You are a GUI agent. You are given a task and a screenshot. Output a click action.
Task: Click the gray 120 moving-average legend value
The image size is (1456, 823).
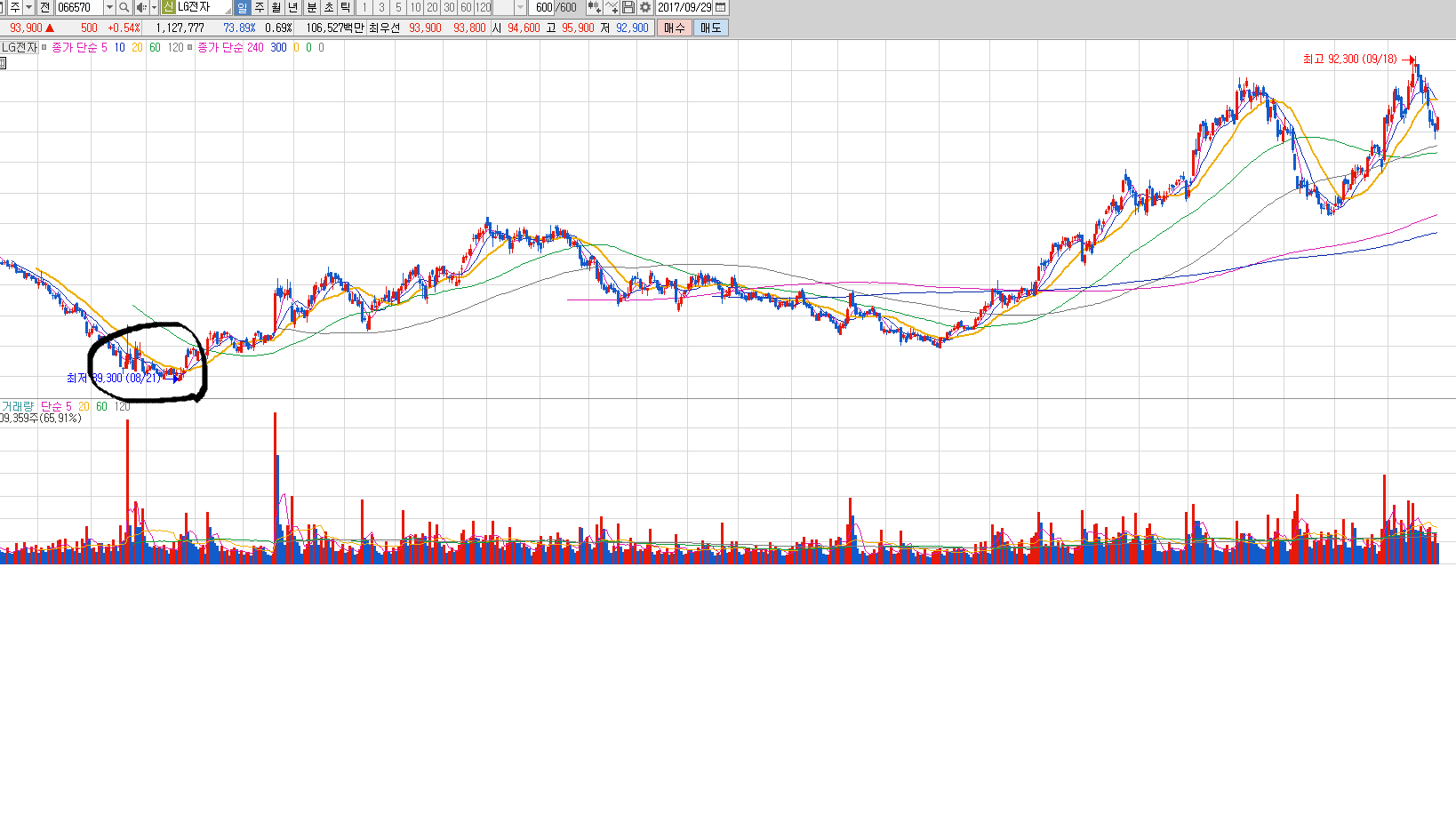175,47
